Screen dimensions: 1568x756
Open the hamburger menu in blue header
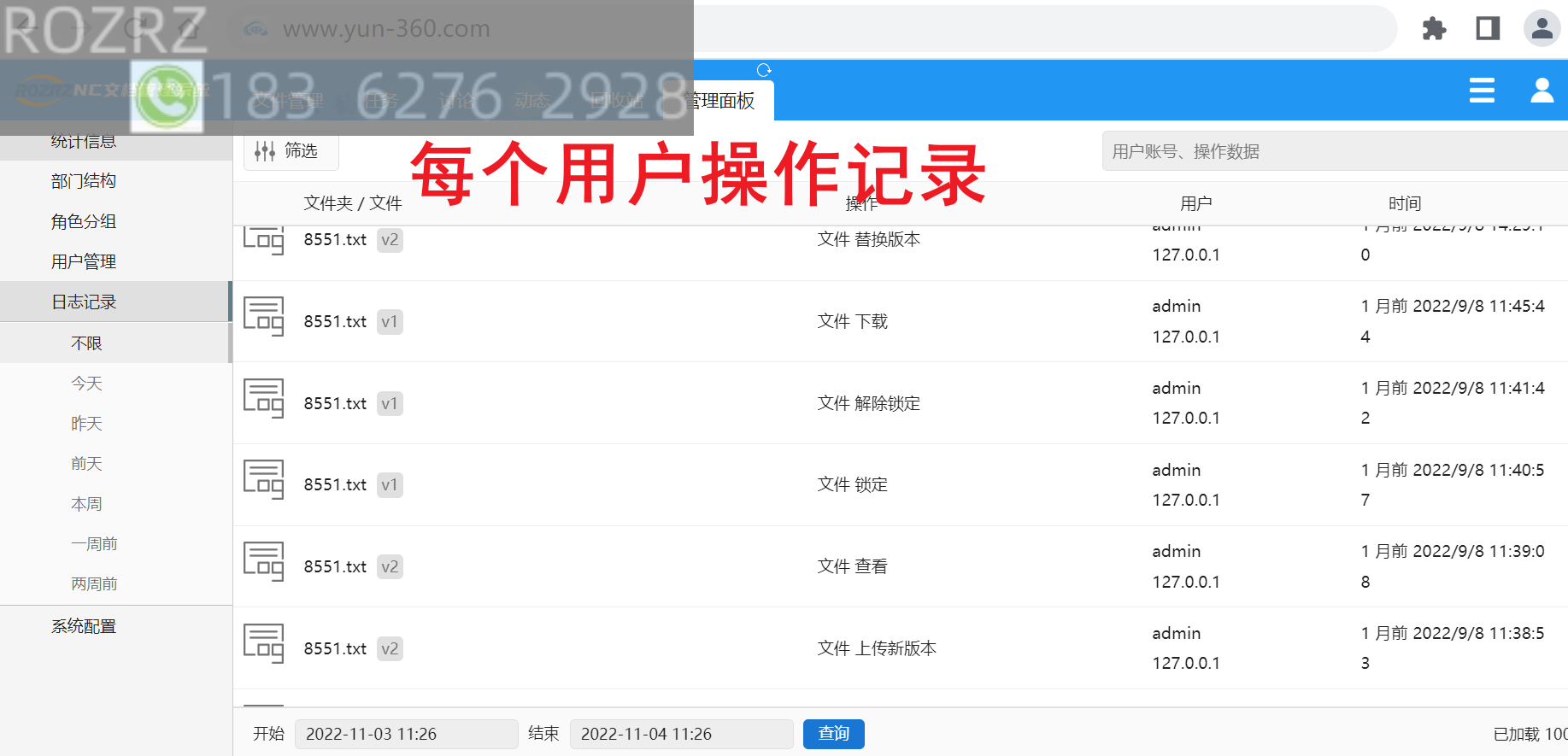[x=1482, y=91]
